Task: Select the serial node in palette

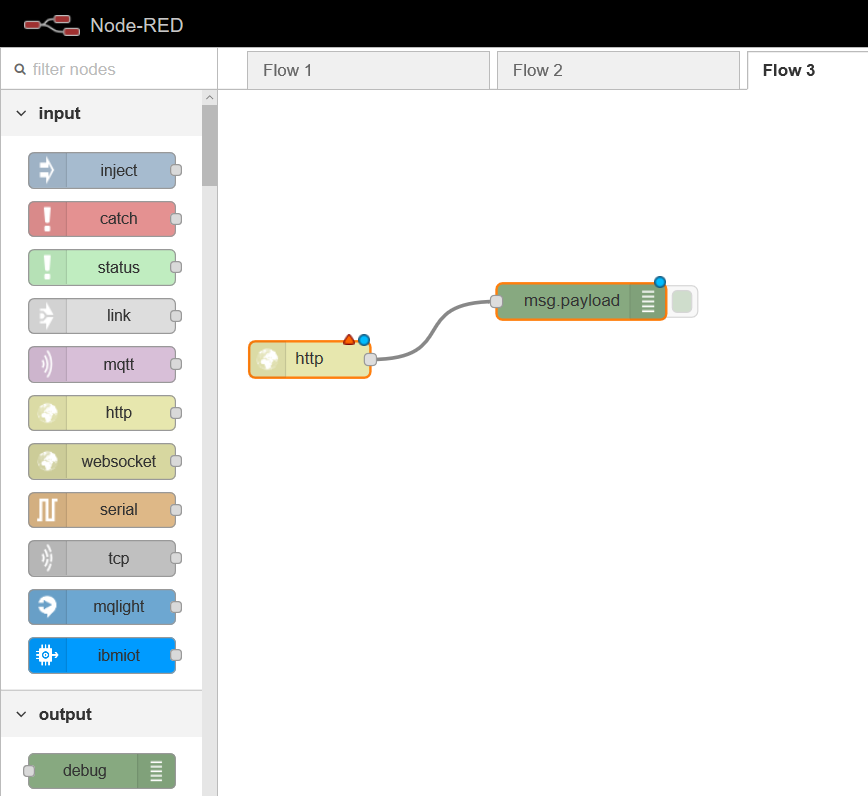Action: tap(102, 509)
